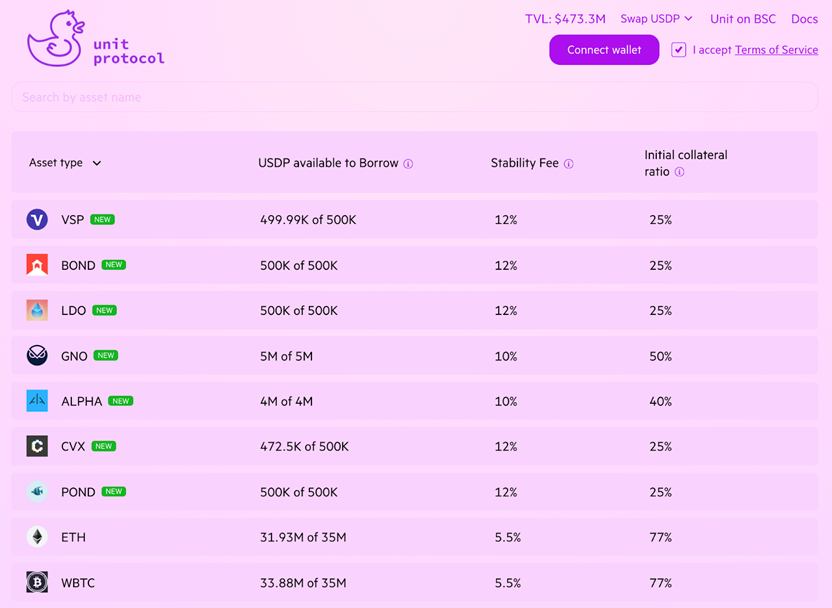The height and width of the screenshot is (608, 832).
Task: Click the NEW badge beside LDO
Action: point(105,310)
